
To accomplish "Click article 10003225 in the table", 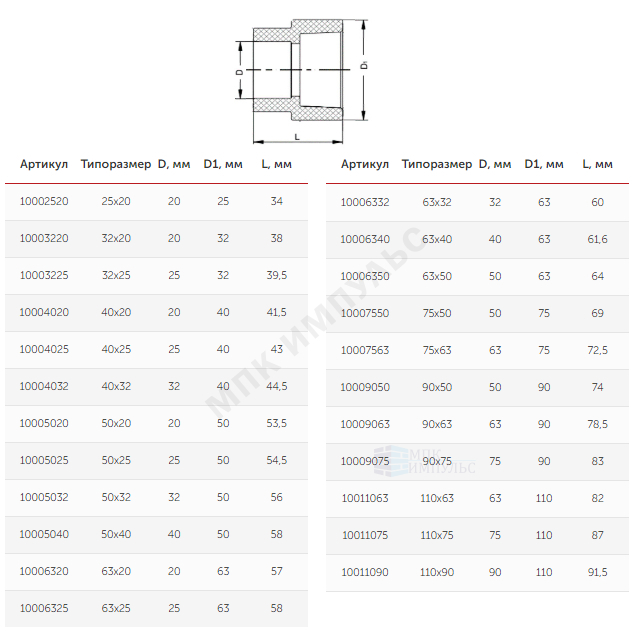I will tap(44, 275).
